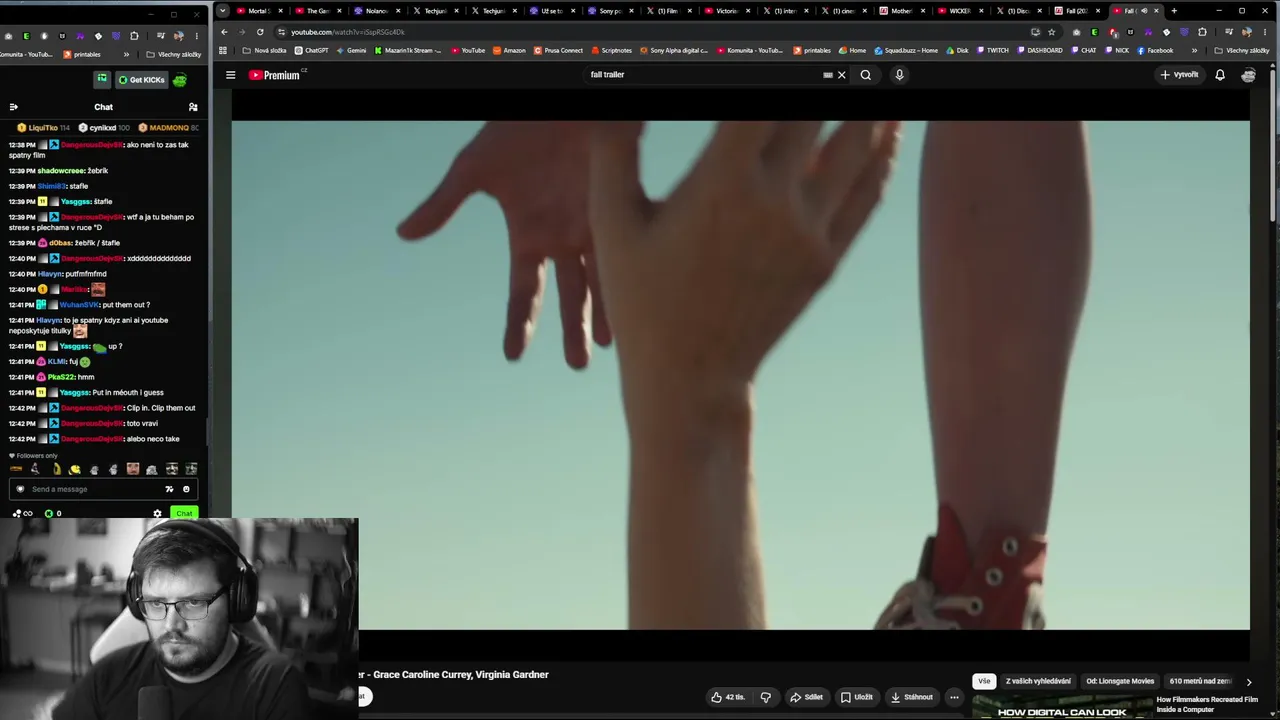Like the video with the thumbs-up button

pyautogui.click(x=727, y=697)
